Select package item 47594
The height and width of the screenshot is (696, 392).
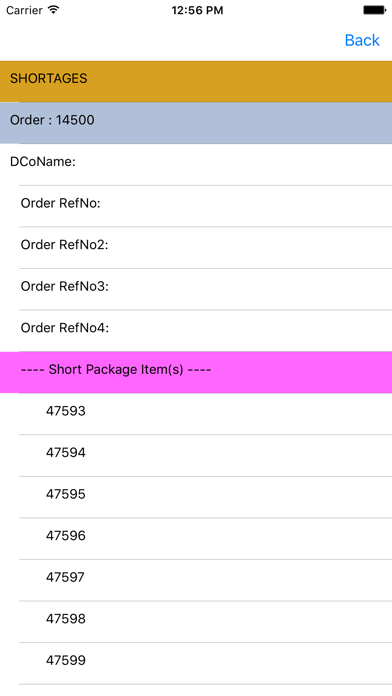coord(196,455)
